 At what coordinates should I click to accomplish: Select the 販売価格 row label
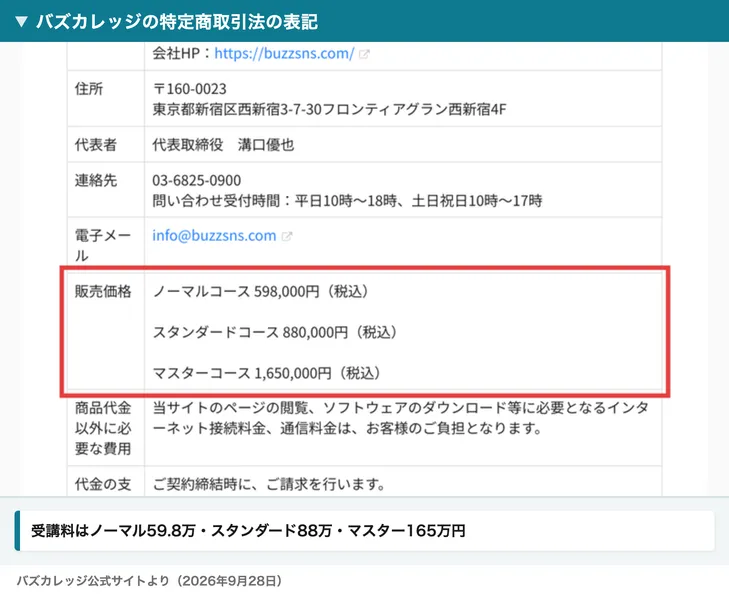(x=103, y=291)
